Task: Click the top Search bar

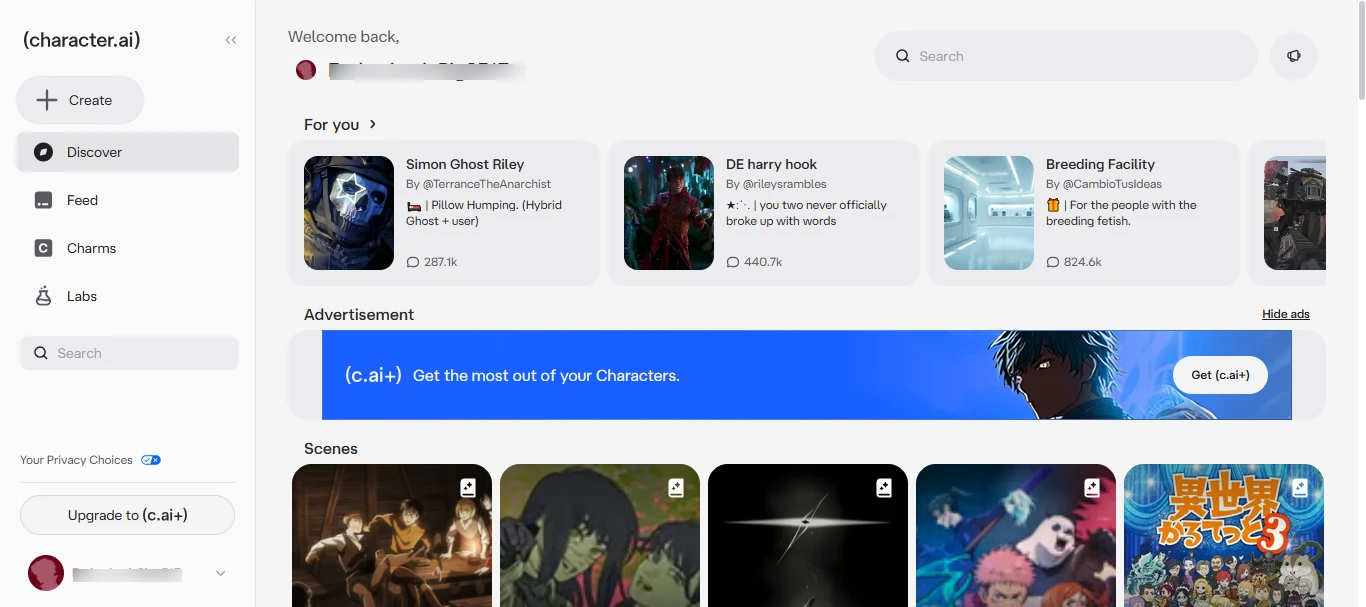Action: (x=1066, y=56)
